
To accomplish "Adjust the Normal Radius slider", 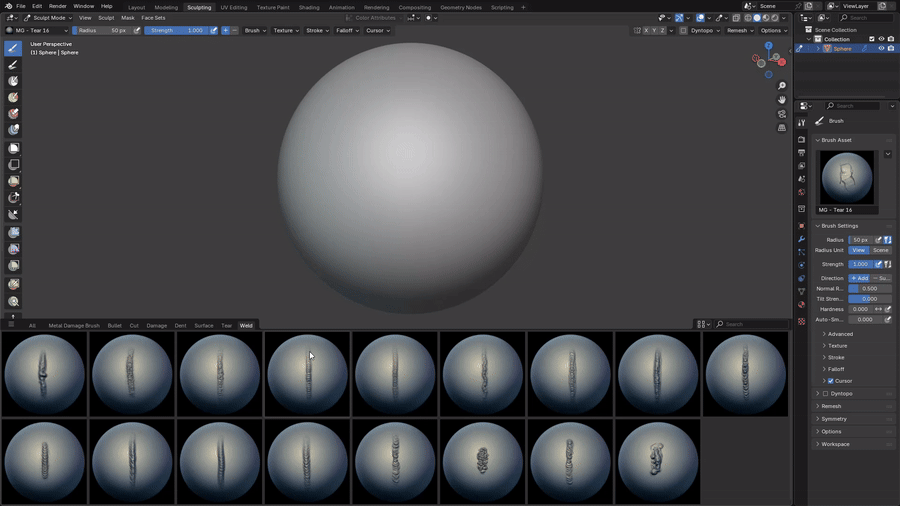I will coord(870,289).
